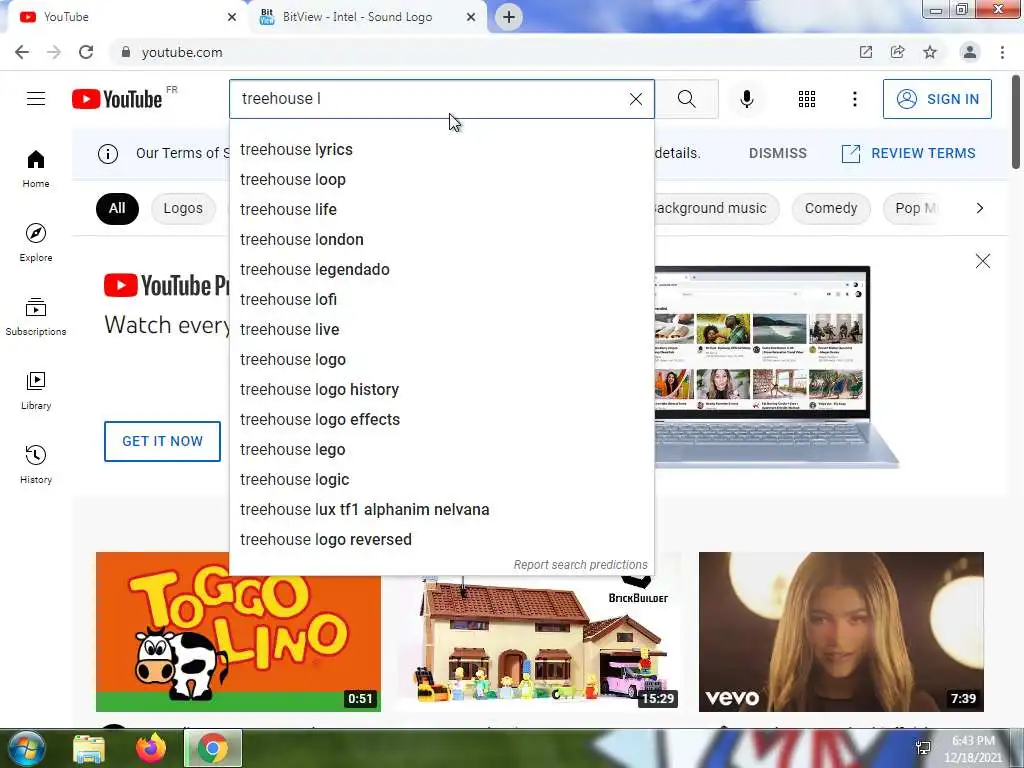
Task: Click REVIEW TERMS link
Action: click(908, 153)
